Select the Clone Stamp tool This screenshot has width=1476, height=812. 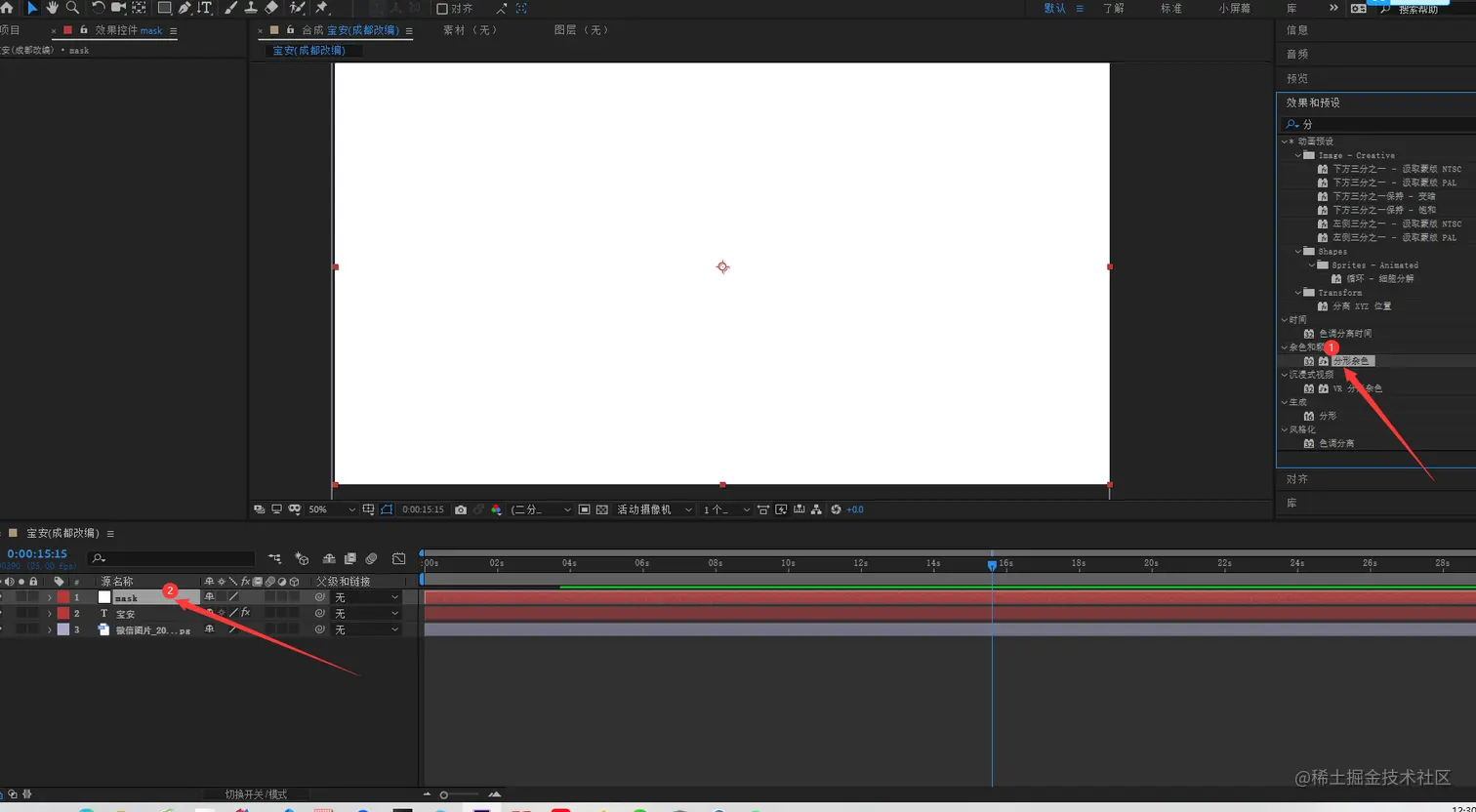point(251,8)
